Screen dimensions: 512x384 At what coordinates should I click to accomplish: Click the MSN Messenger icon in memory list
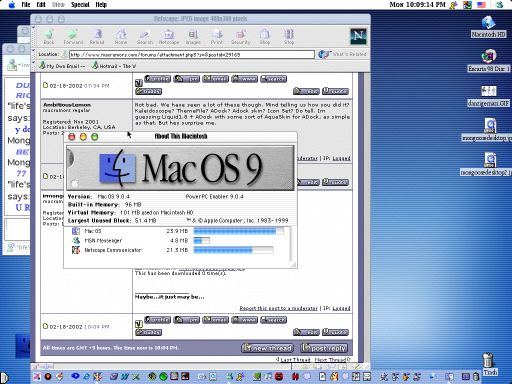pyautogui.click(x=76, y=240)
